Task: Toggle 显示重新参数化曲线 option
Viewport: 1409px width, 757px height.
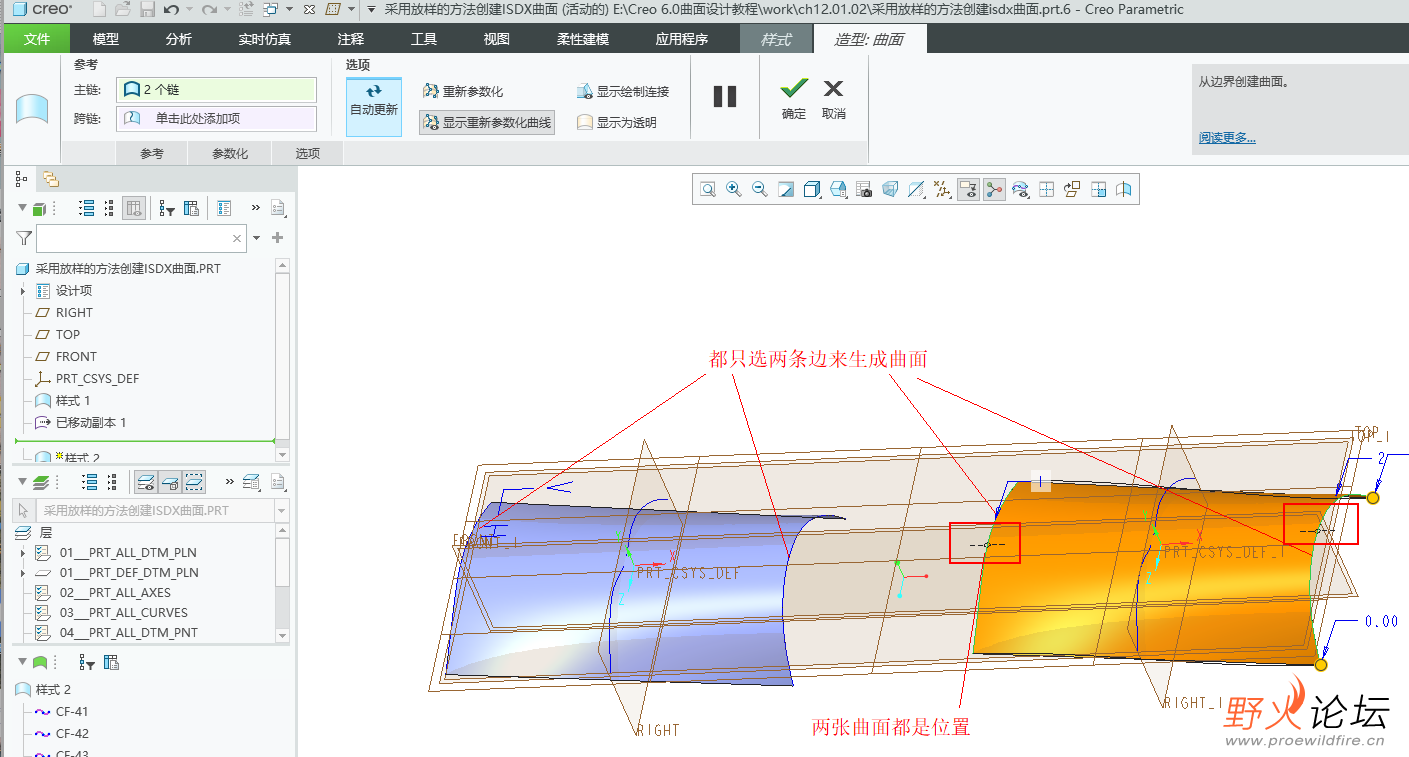Action: click(486, 122)
